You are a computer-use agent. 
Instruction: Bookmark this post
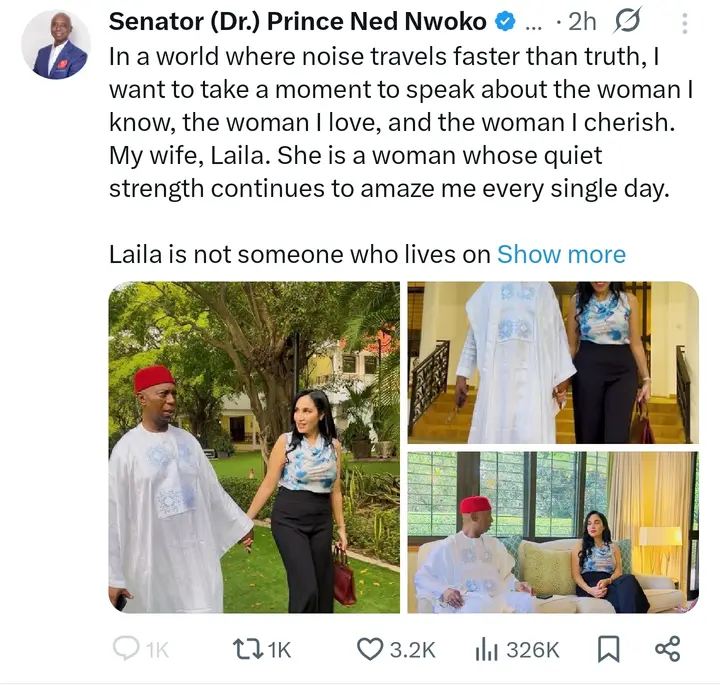pyautogui.click(x=607, y=649)
